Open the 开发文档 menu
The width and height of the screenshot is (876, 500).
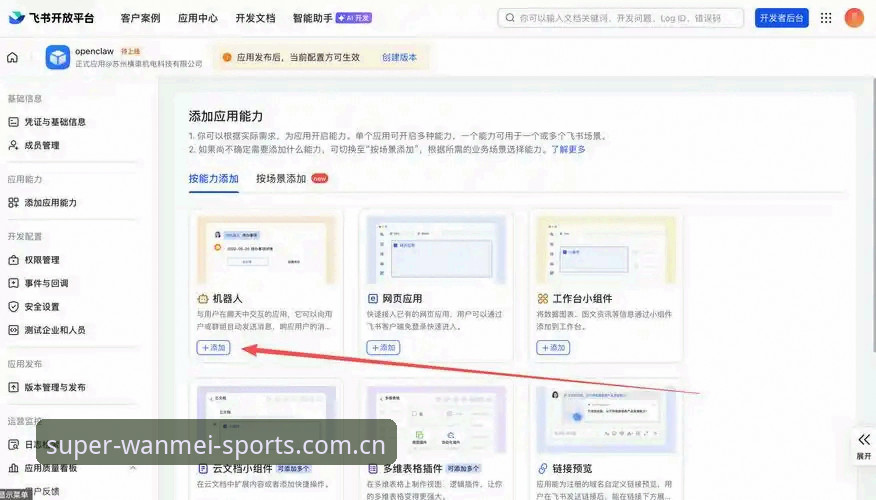click(x=255, y=18)
